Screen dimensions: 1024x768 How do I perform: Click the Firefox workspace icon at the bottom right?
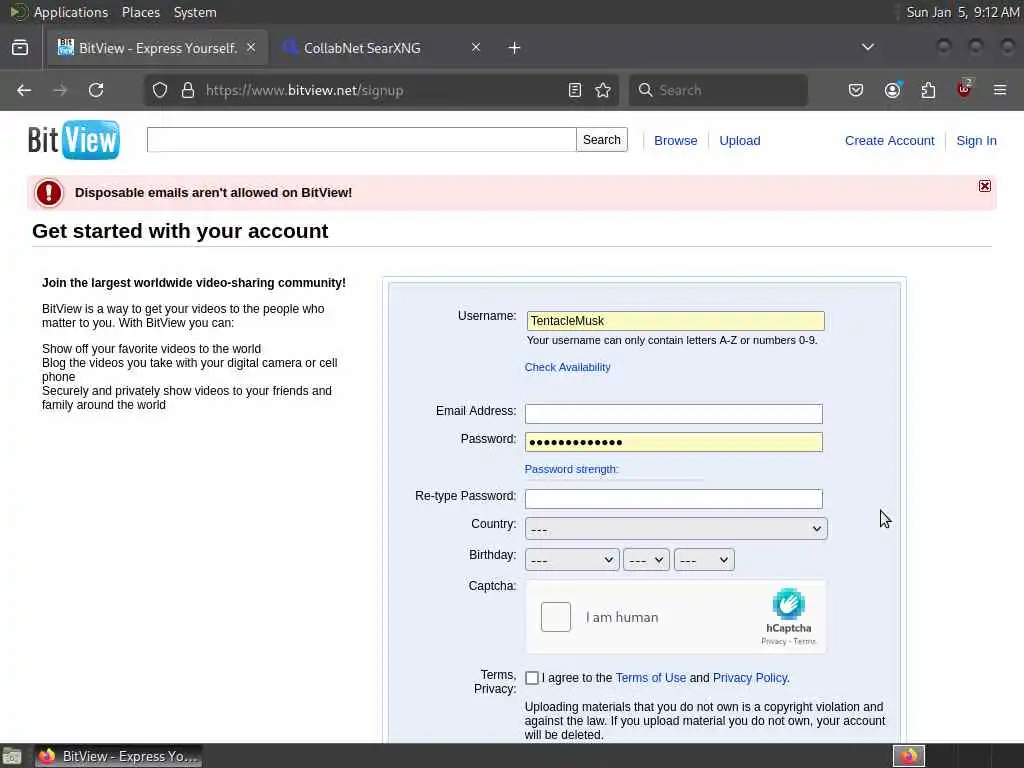point(909,756)
